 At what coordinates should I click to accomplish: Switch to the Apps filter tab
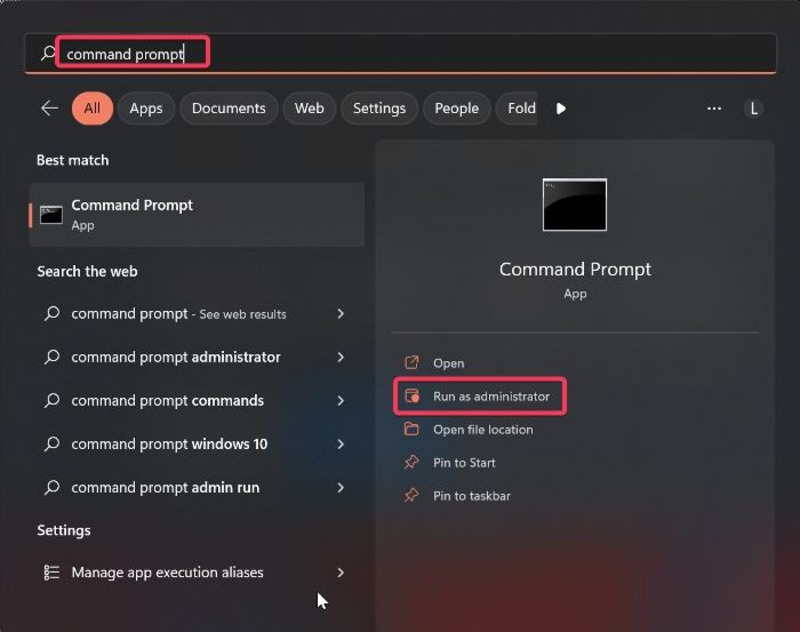pos(146,108)
